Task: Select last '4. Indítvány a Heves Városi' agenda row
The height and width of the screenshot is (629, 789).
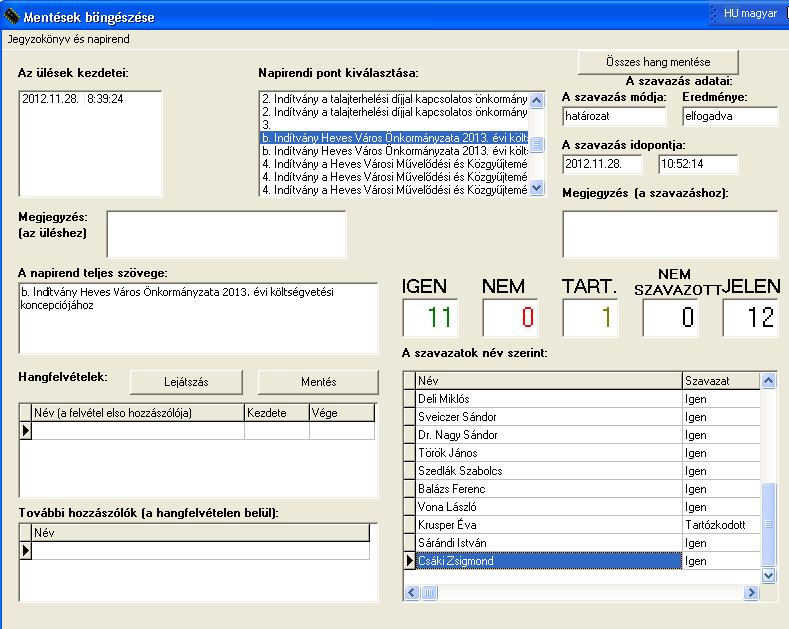Action: click(395, 190)
